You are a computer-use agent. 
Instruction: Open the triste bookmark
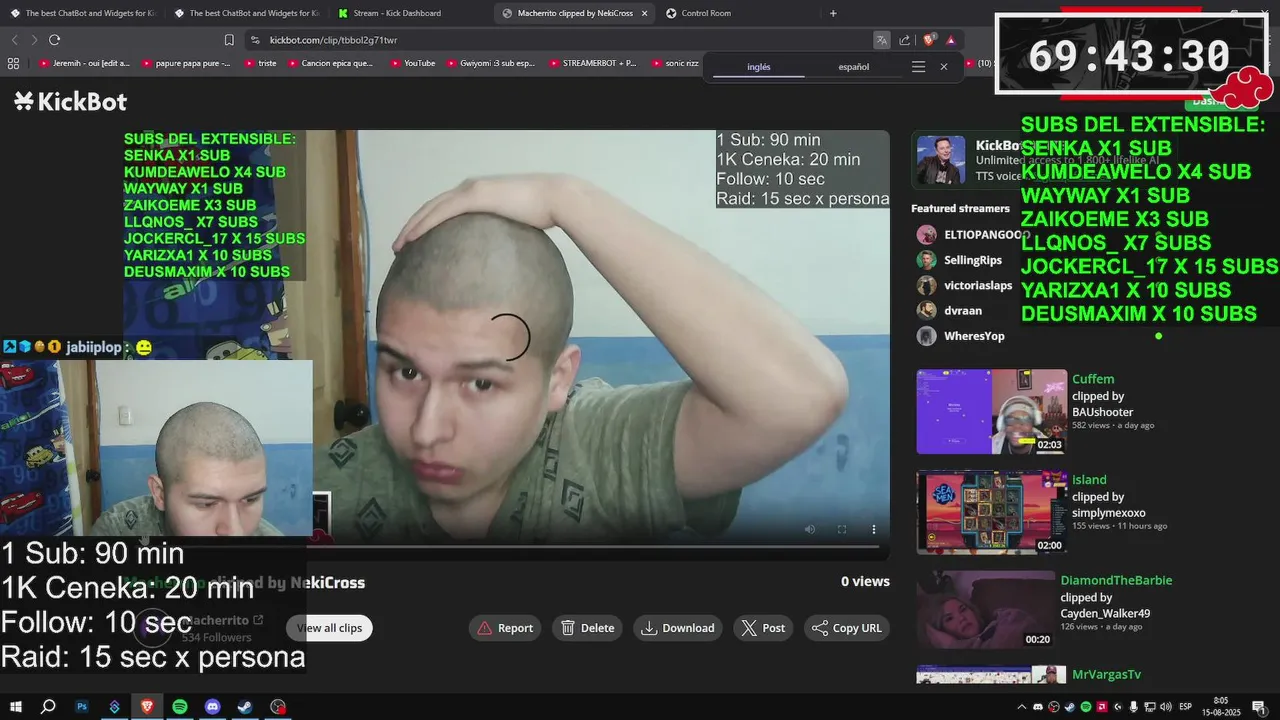pos(260,63)
